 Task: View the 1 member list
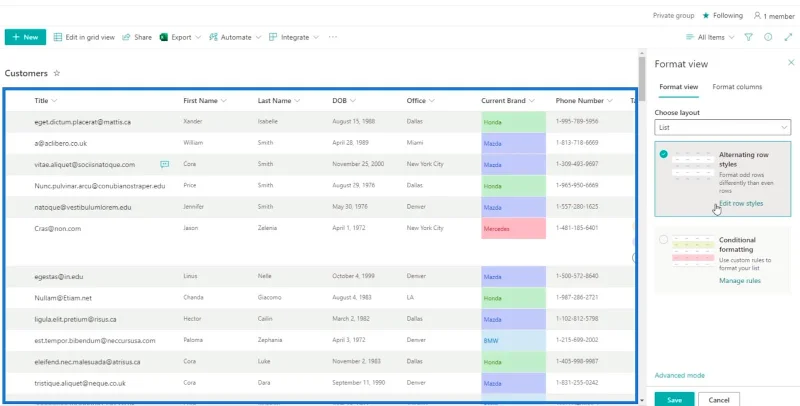tap(774, 16)
